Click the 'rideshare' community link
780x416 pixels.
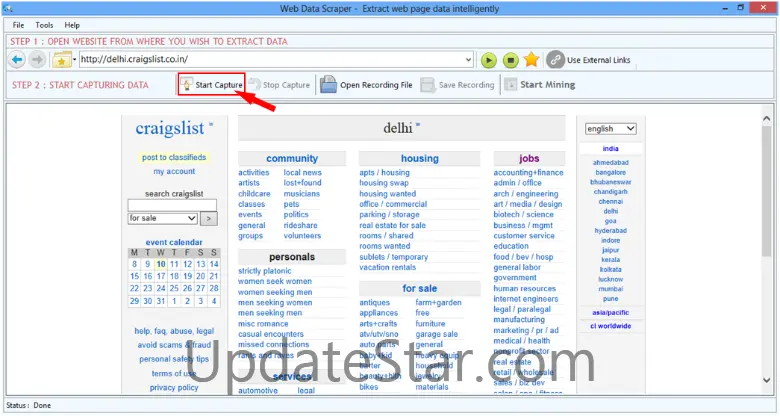point(300,225)
